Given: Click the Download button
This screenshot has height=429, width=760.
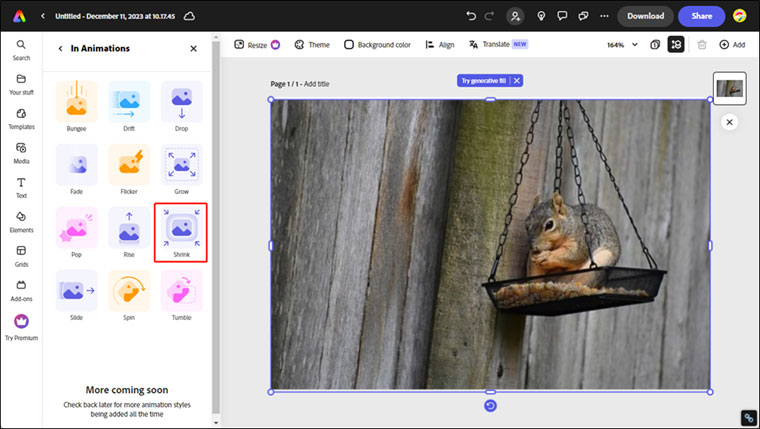Looking at the screenshot, I should click(x=645, y=16).
